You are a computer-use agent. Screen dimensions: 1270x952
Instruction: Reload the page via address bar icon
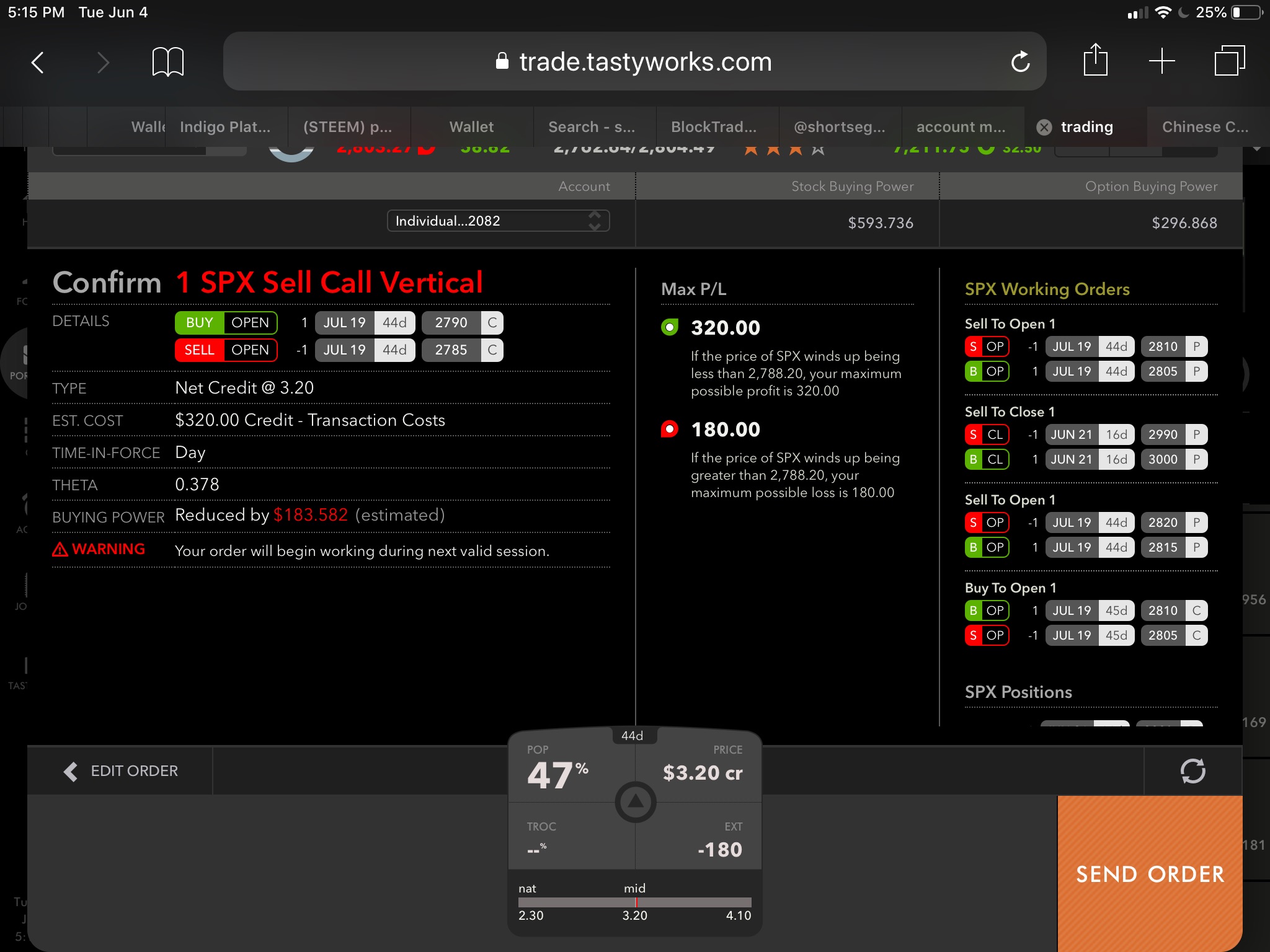coord(1020,62)
